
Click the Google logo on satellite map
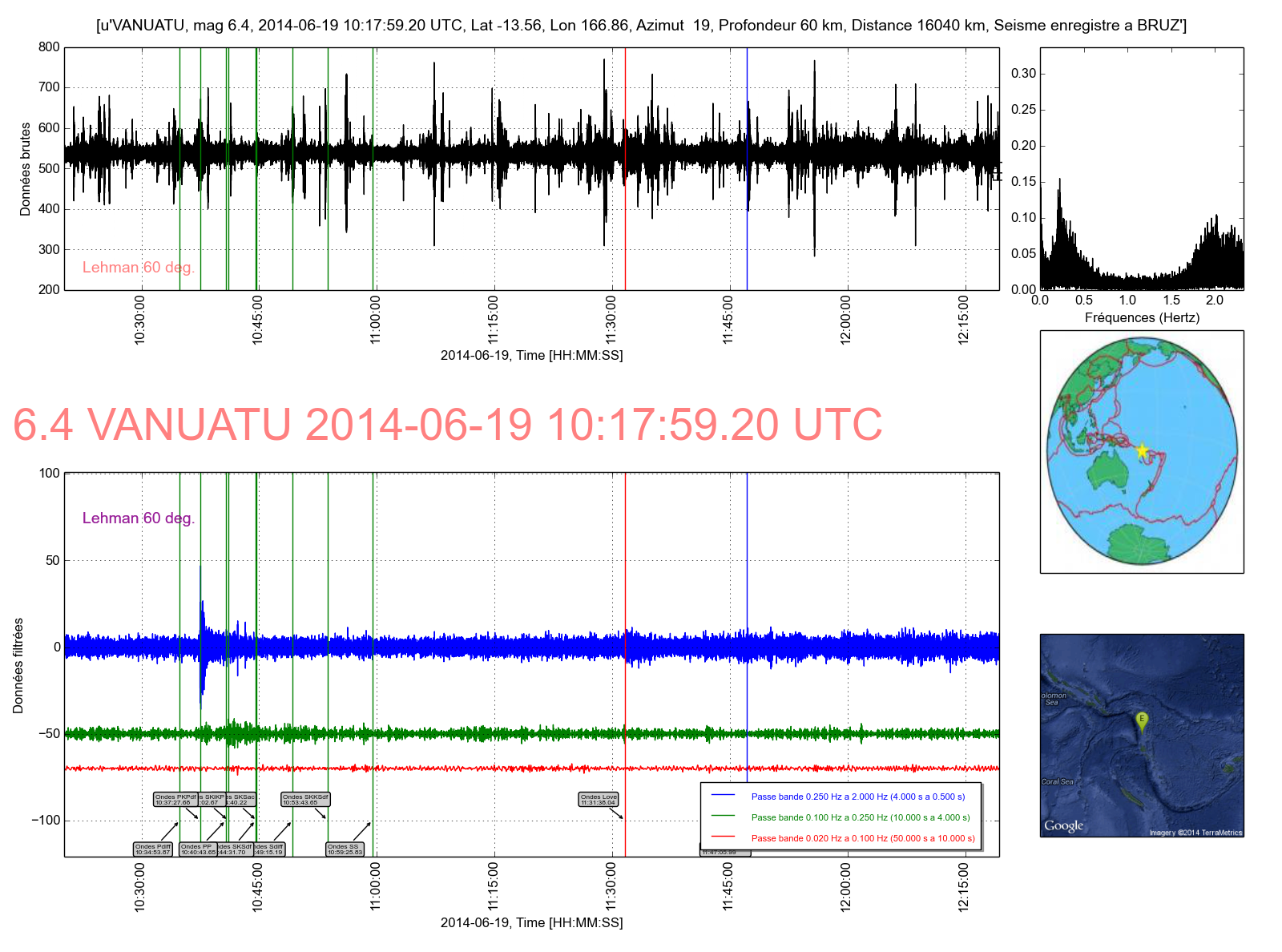(x=1063, y=825)
